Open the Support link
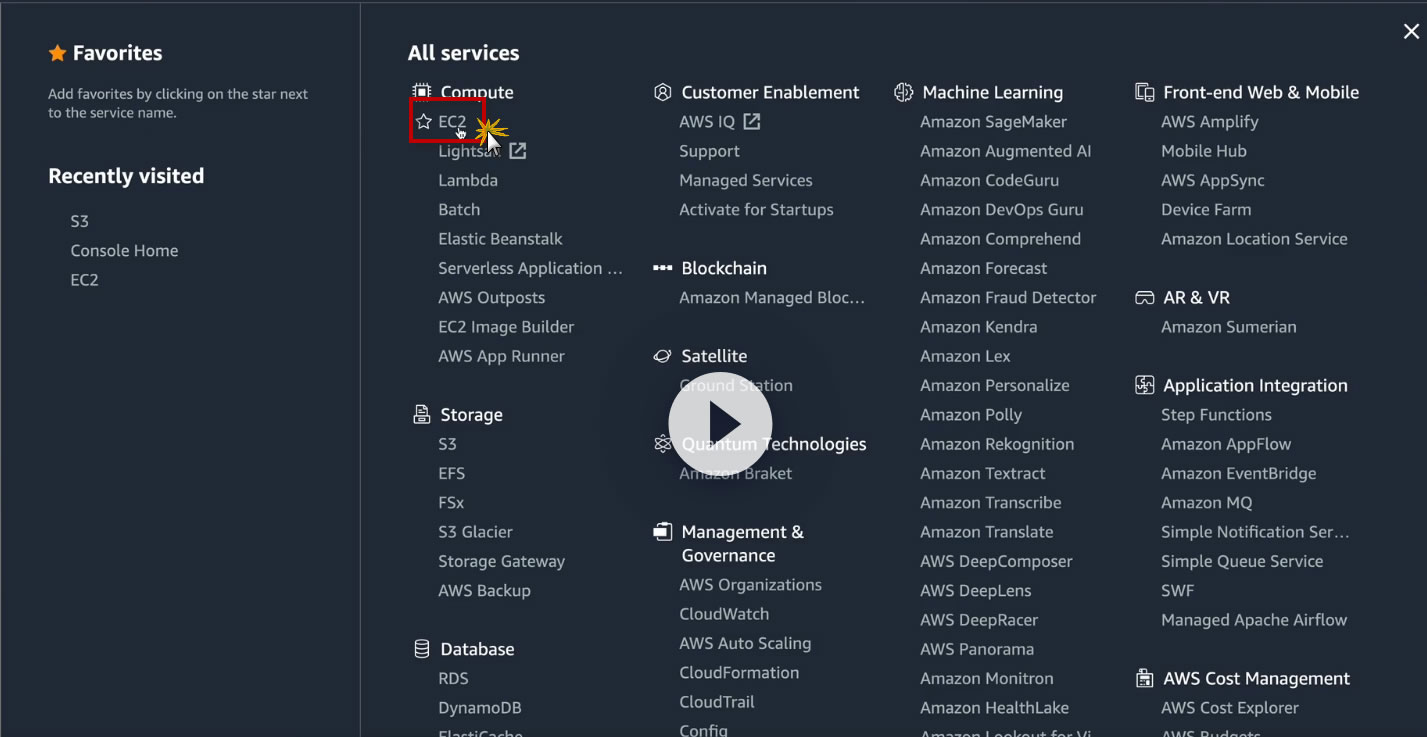 [709, 151]
